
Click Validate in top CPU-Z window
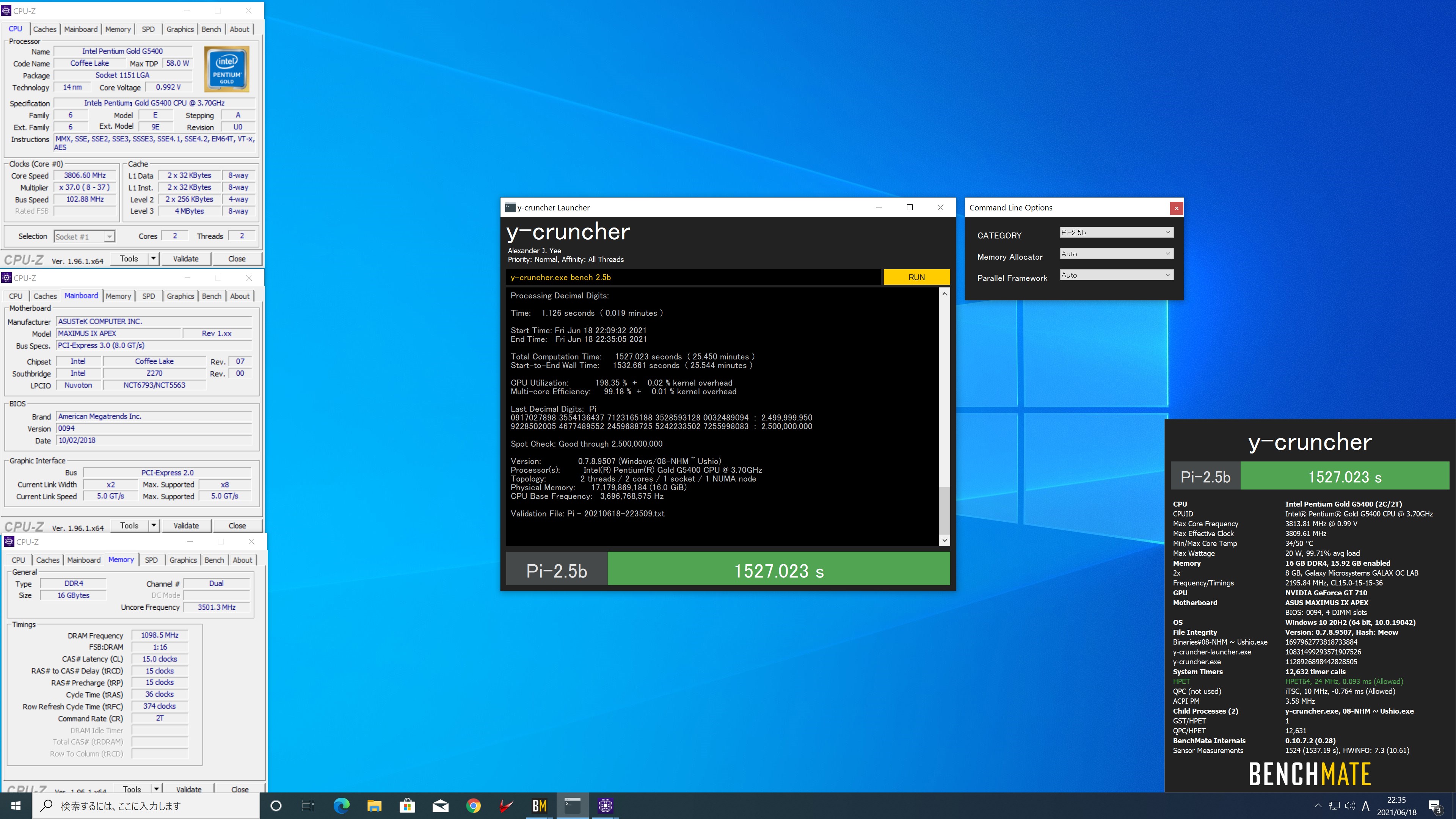pyautogui.click(x=185, y=258)
